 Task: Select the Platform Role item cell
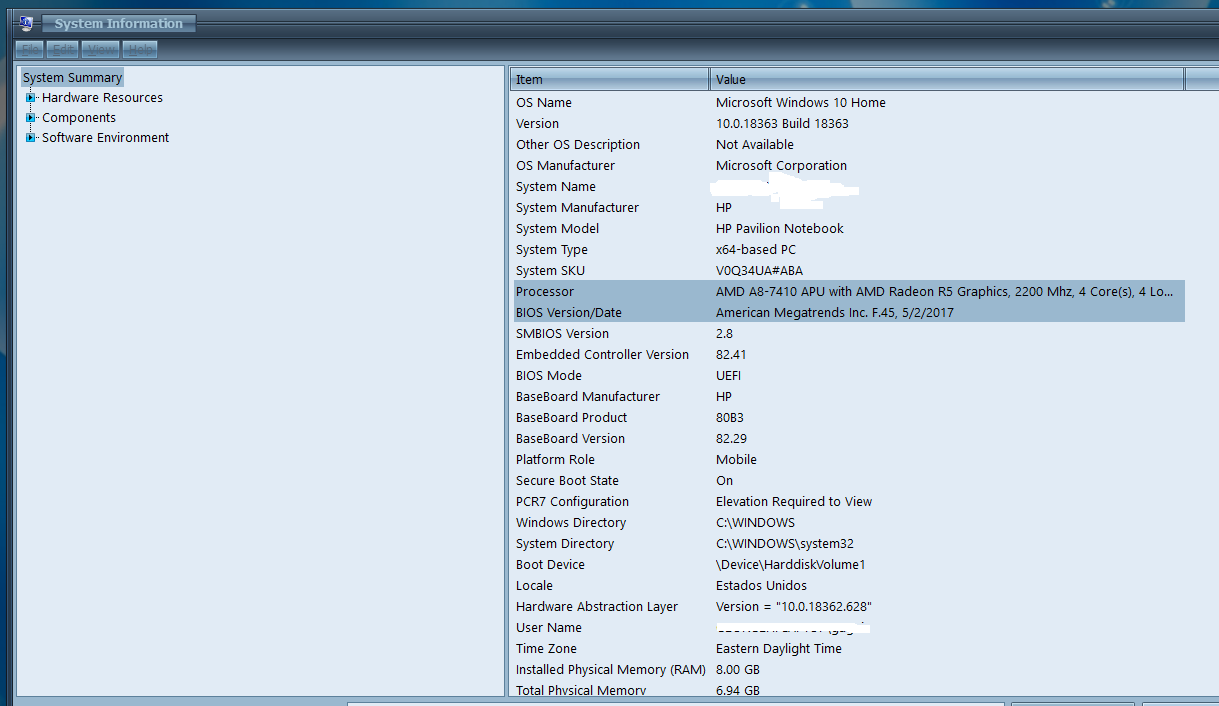pyautogui.click(x=555, y=460)
